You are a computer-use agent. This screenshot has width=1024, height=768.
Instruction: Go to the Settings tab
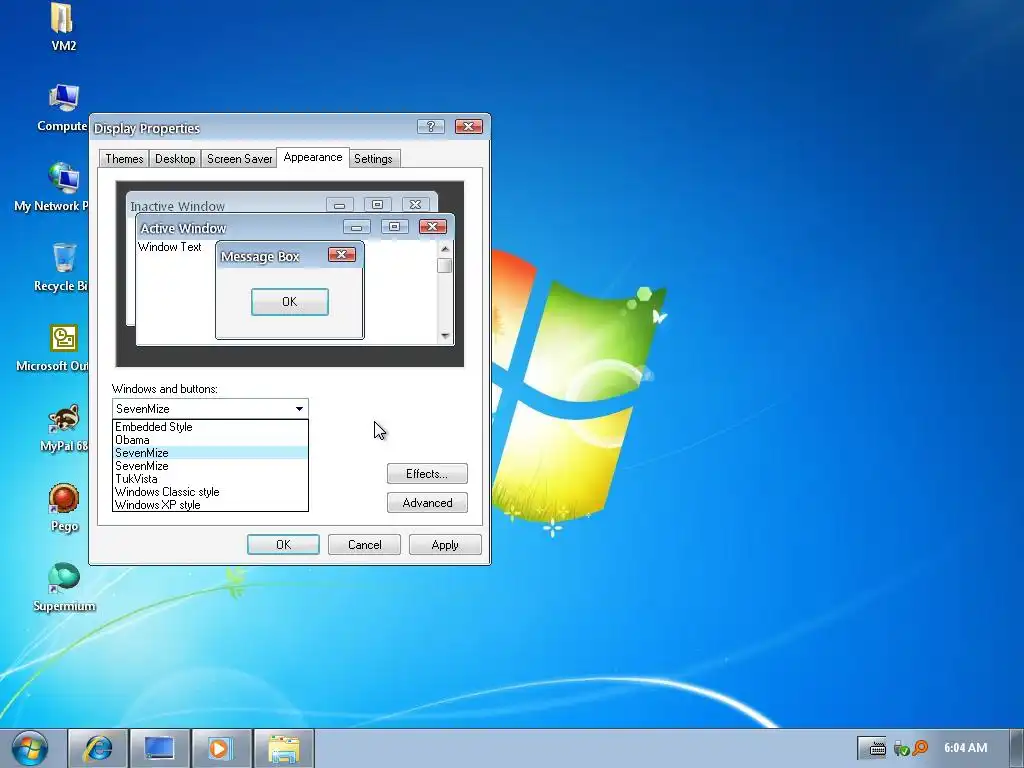coord(374,159)
